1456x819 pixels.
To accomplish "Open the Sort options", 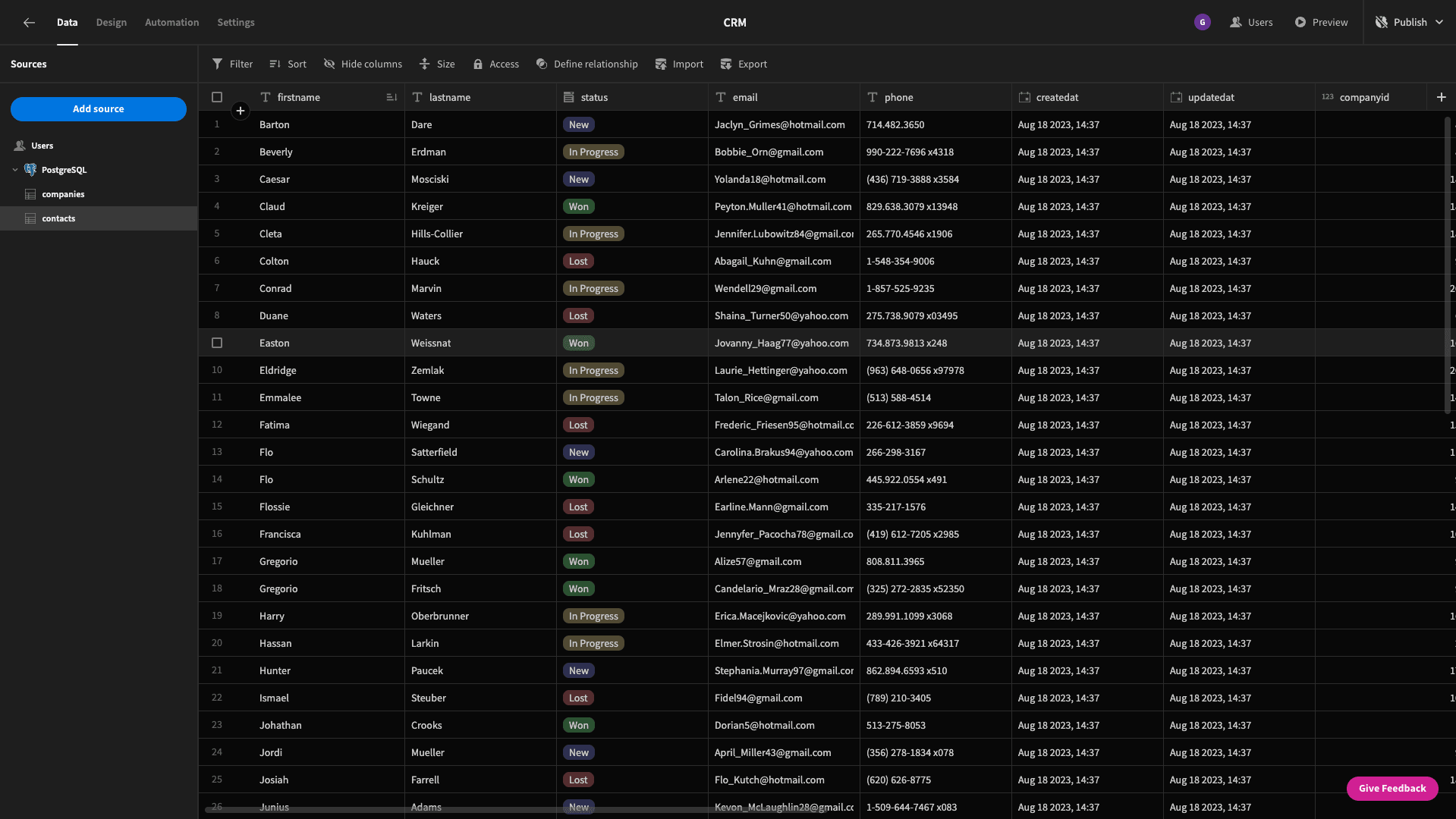I will pos(288,64).
